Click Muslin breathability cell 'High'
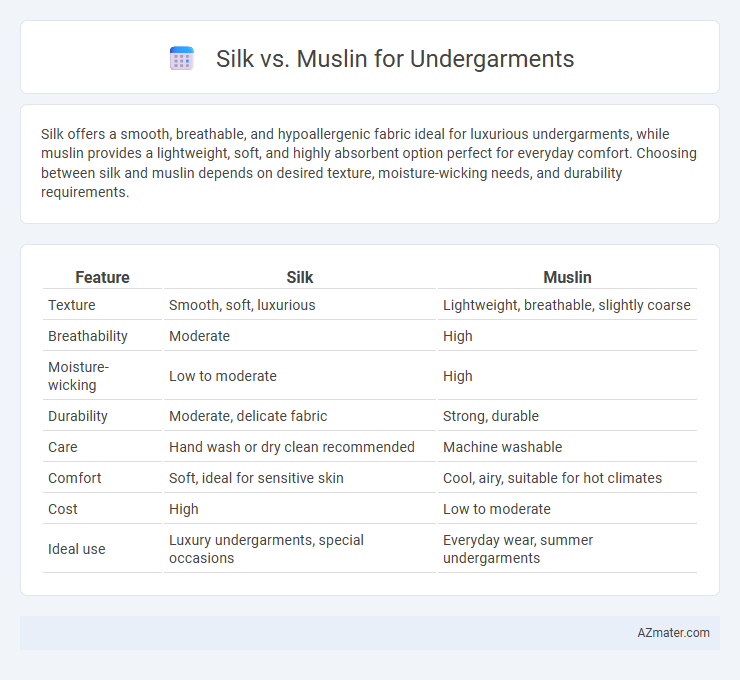 pos(458,336)
